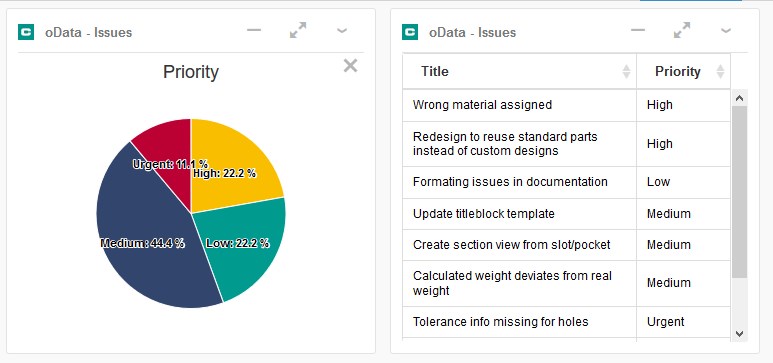Viewport: 773px width, 363px height.
Task: Open left widget chevron dropdown menu
Action: [342, 31]
